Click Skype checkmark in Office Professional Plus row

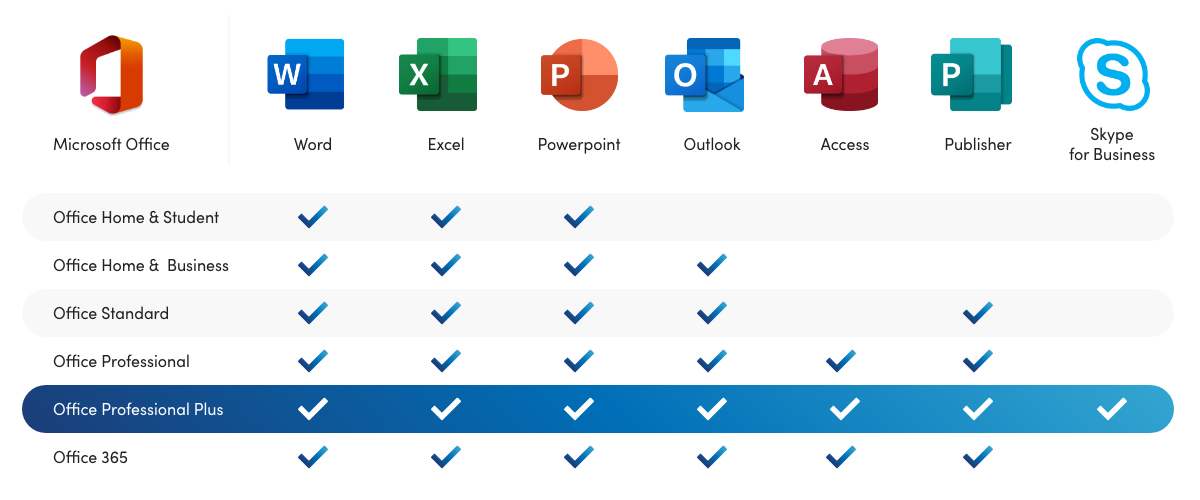1111,409
